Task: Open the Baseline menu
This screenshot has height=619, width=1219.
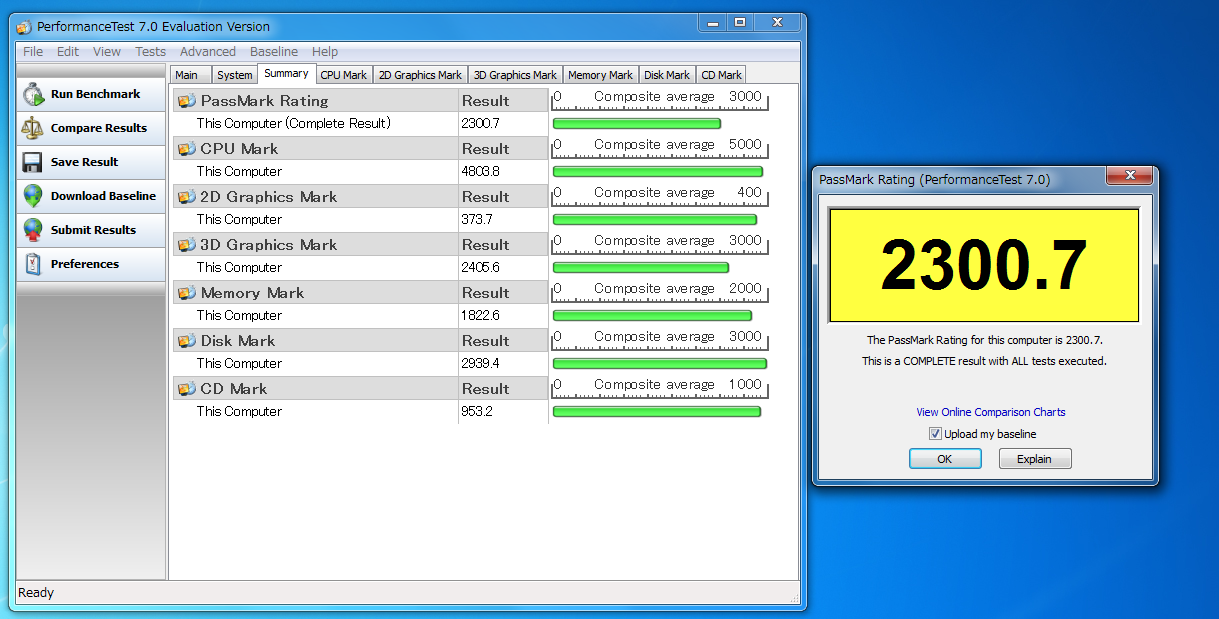Action: point(274,52)
